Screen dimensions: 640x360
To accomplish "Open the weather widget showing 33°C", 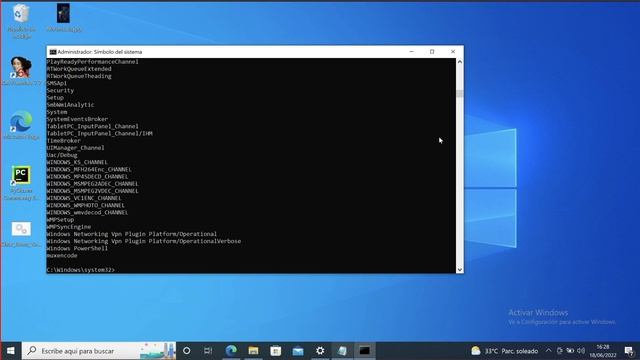I will point(504,351).
